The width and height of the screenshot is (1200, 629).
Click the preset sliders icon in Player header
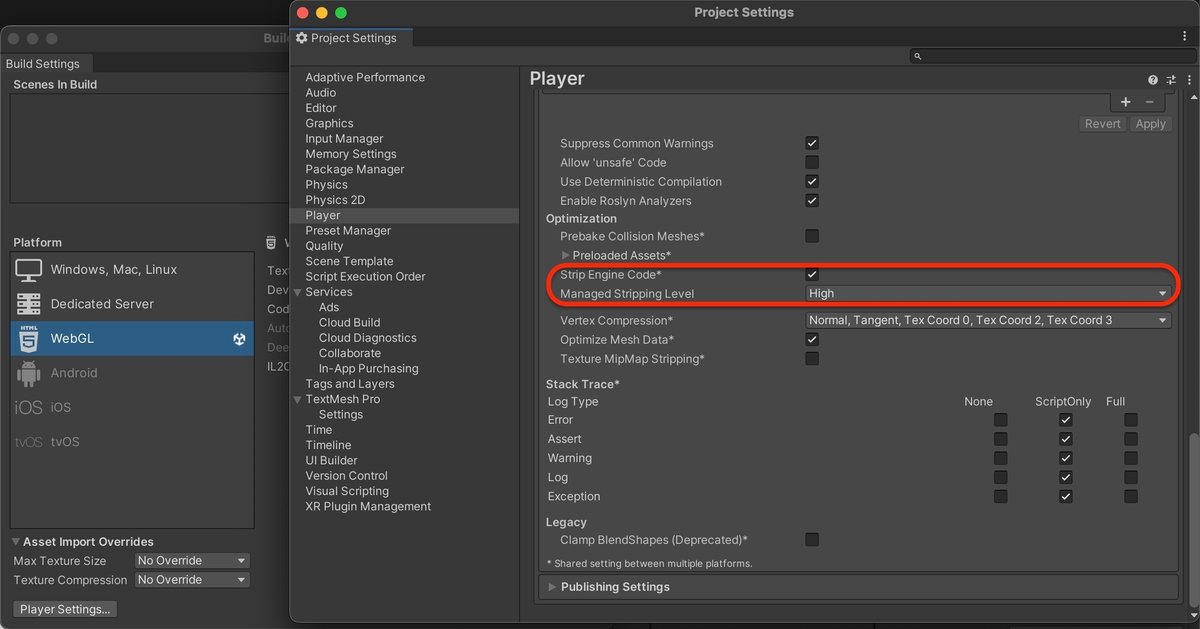point(1171,80)
